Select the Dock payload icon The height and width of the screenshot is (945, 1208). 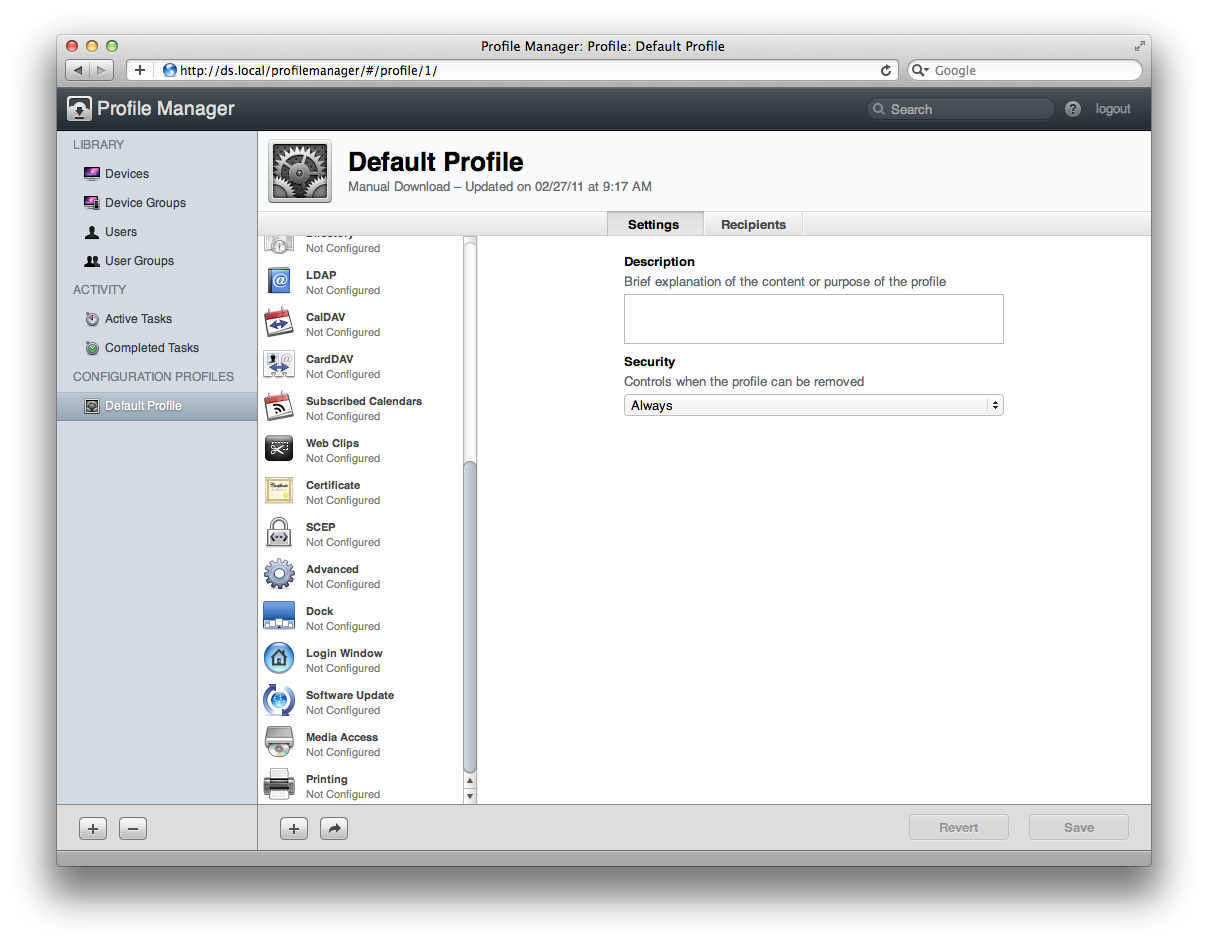click(279, 616)
